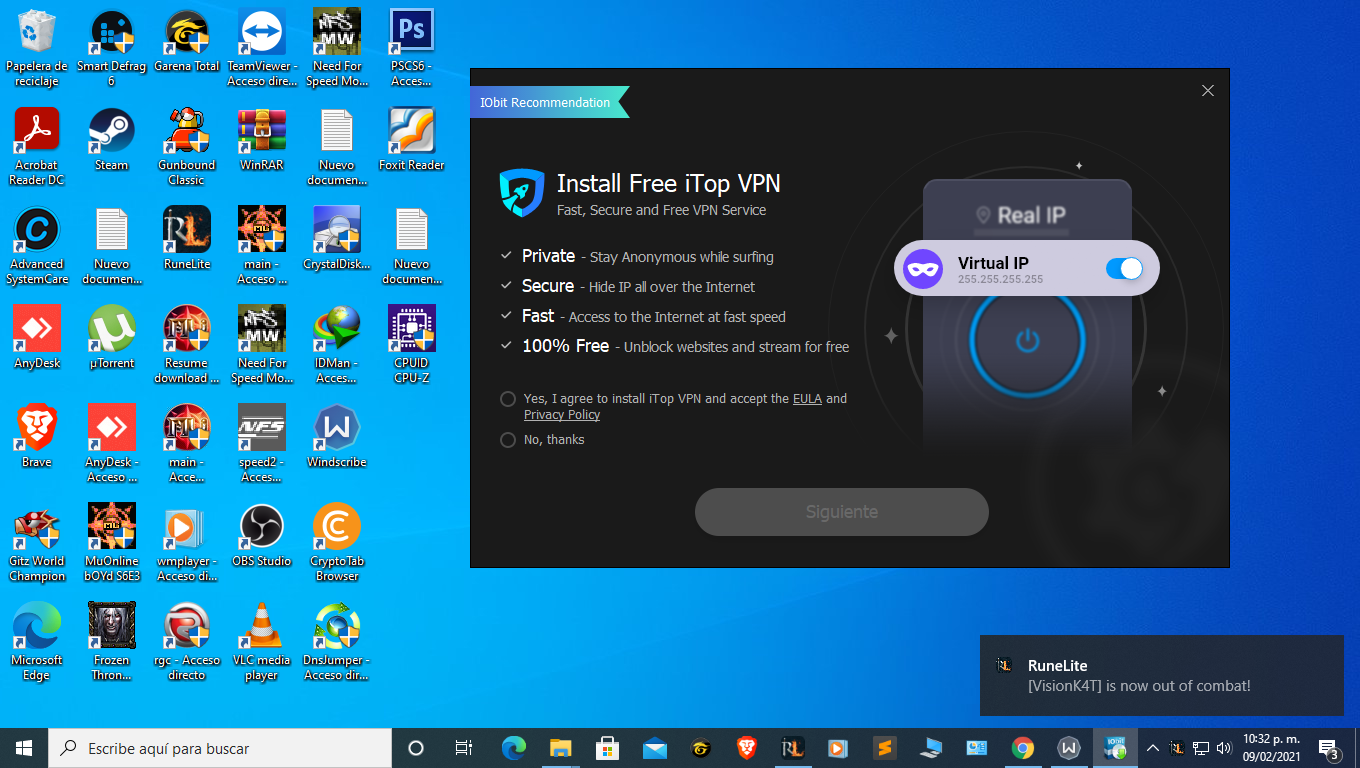Image resolution: width=1360 pixels, height=768 pixels.
Task: Click the Siguiente button
Action: [842, 512]
